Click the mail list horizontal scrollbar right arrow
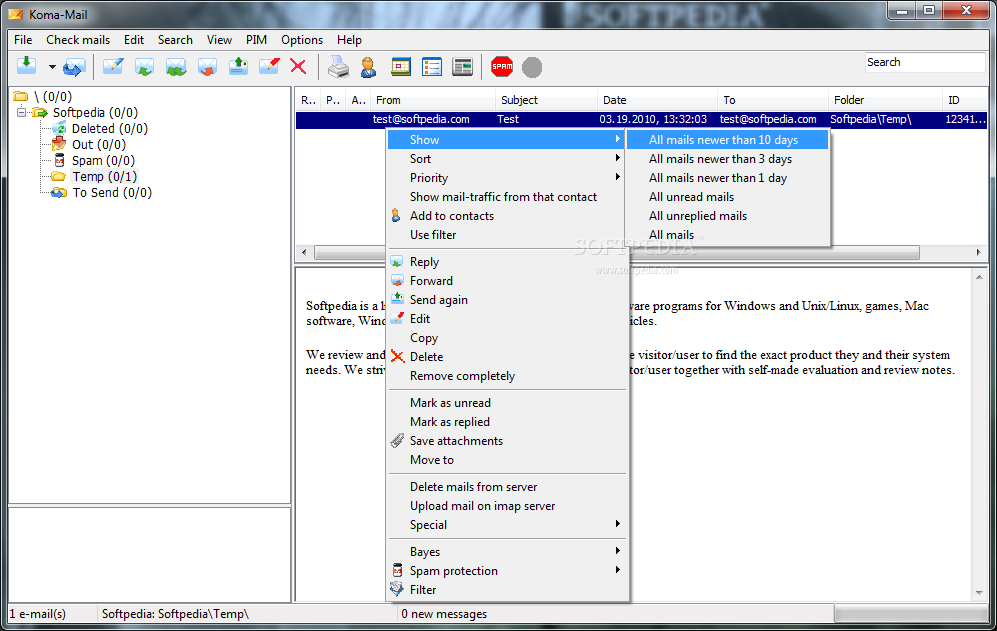Screen dimensions: 997x631 978,253
